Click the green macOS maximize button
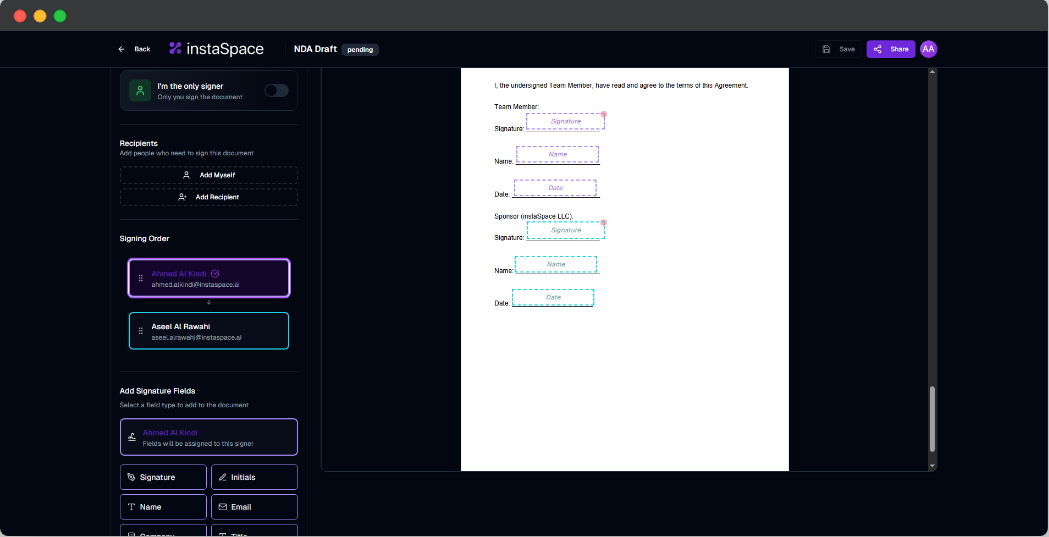This screenshot has width=1049, height=537. (60, 16)
